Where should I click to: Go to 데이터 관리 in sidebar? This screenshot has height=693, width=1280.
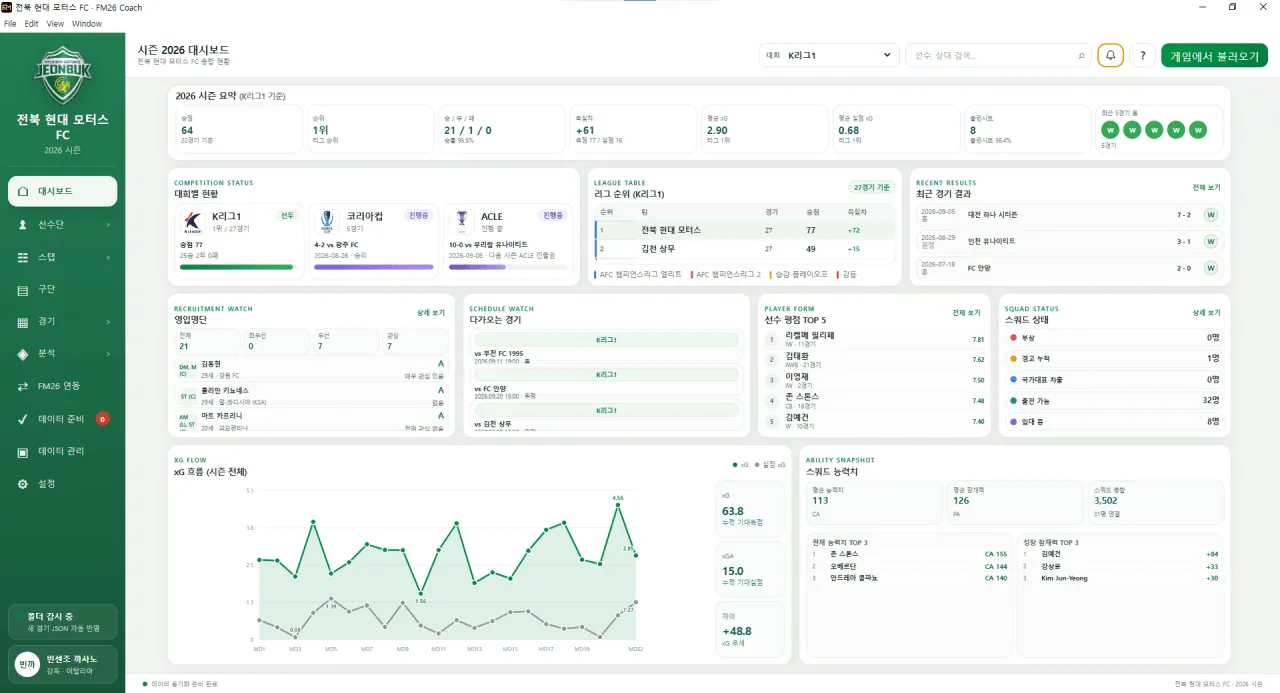(62, 452)
